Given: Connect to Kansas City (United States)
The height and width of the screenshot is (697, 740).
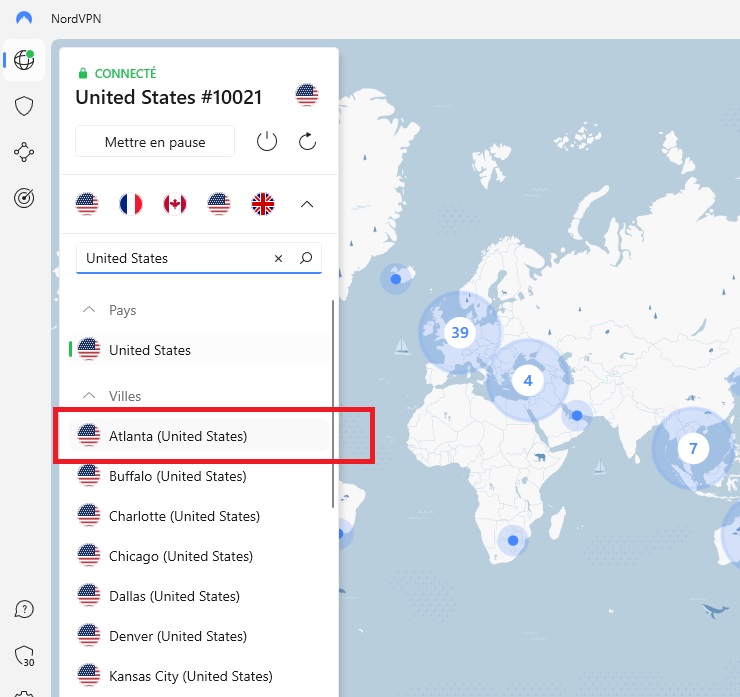Looking at the screenshot, I should tap(199, 676).
